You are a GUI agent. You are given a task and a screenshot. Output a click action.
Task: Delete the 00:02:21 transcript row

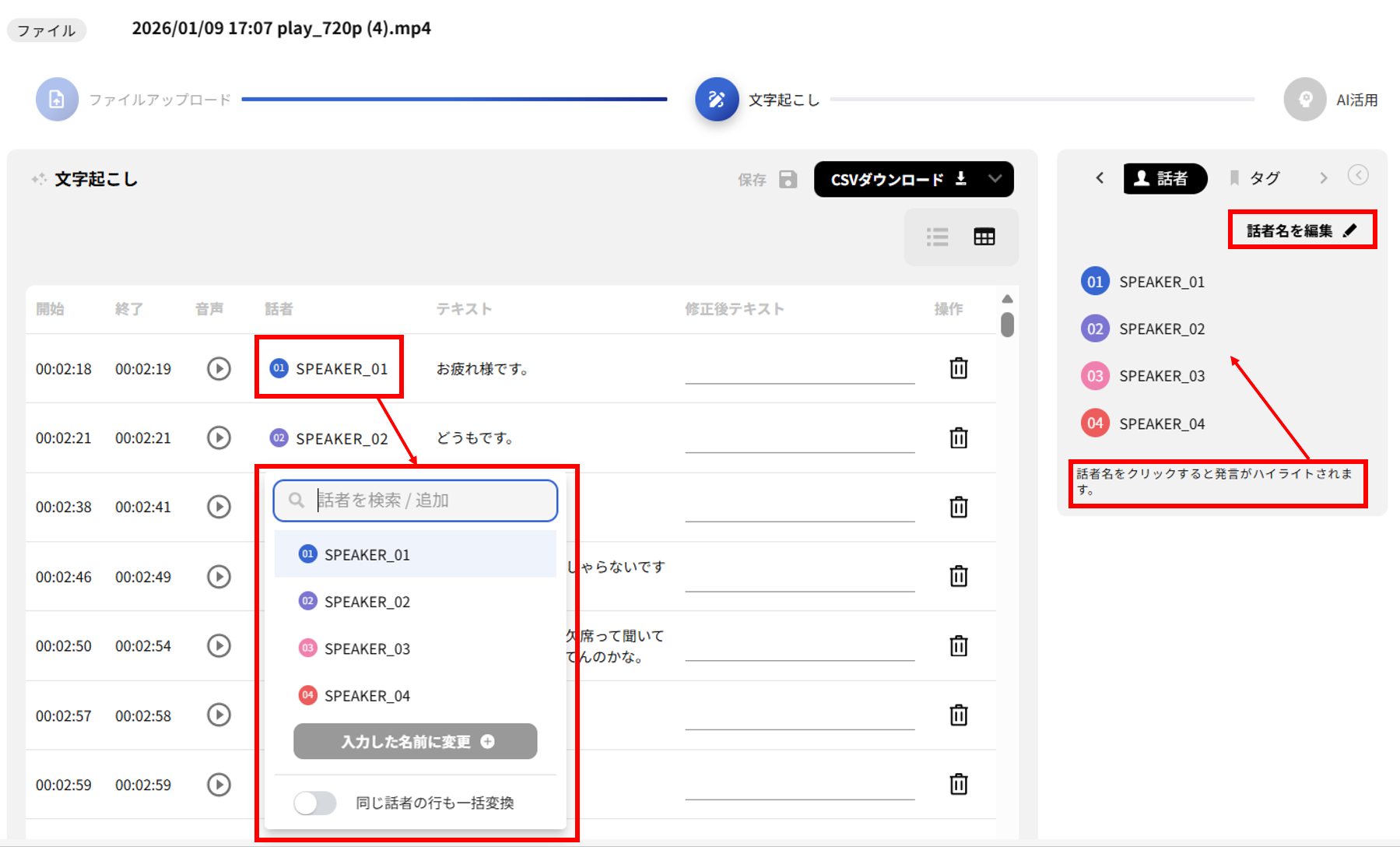click(958, 438)
